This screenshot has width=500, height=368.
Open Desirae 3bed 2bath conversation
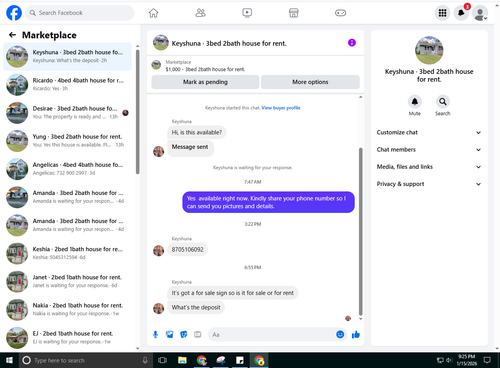tap(68, 113)
